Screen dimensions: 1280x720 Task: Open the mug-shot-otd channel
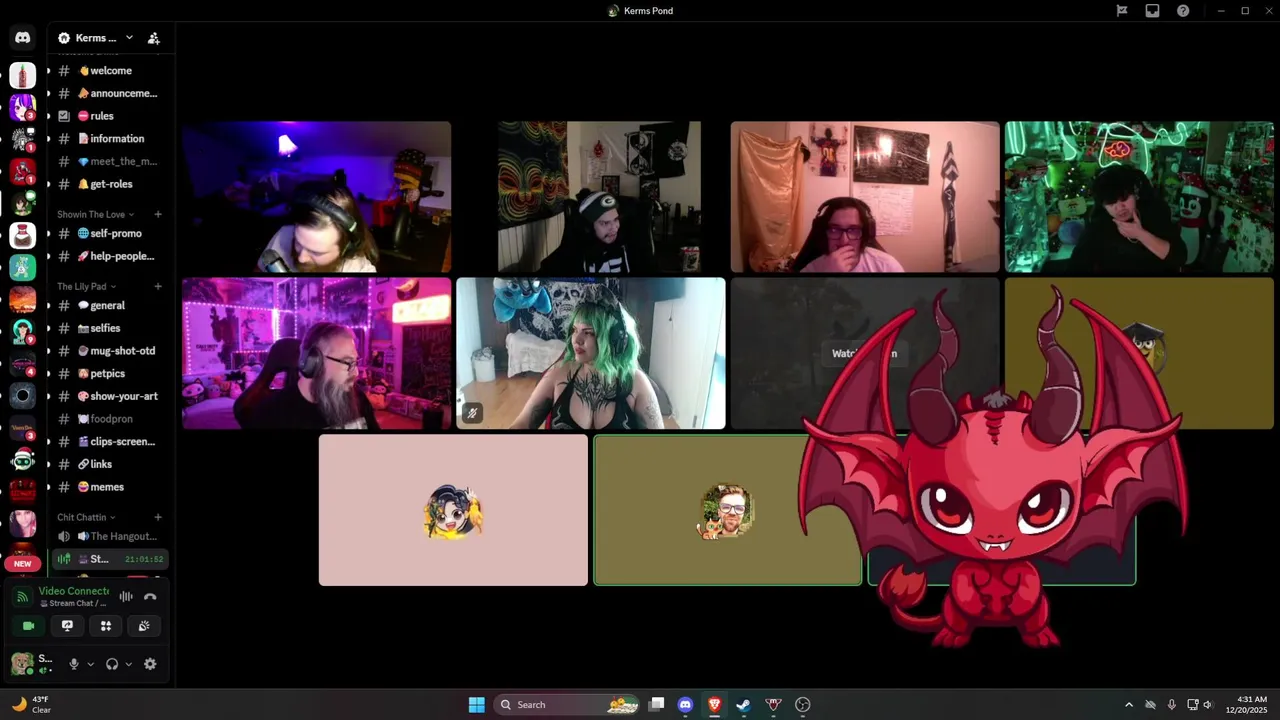click(x=109, y=351)
